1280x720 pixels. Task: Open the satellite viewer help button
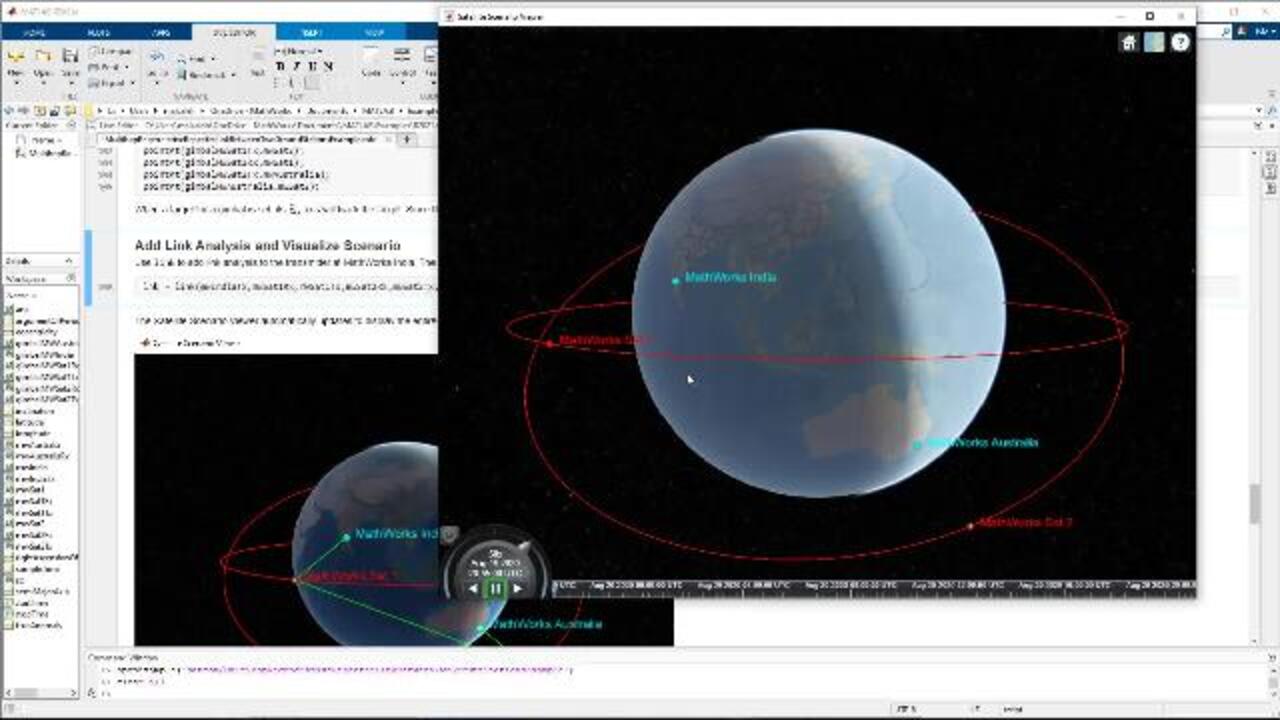click(1180, 42)
